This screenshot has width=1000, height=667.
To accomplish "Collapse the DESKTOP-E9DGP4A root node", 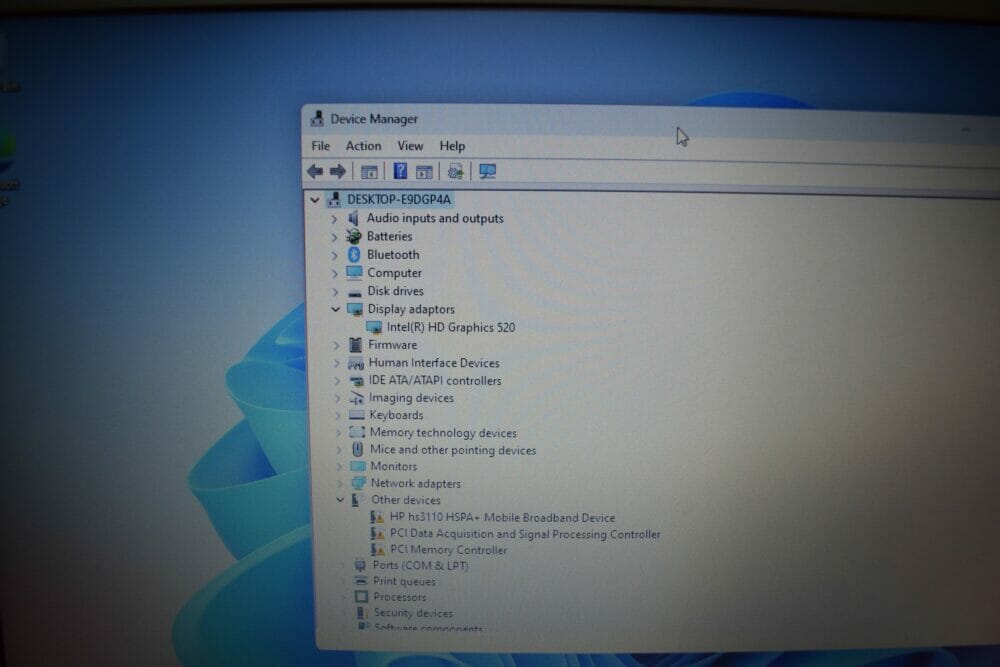I will click(x=314, y=200).
